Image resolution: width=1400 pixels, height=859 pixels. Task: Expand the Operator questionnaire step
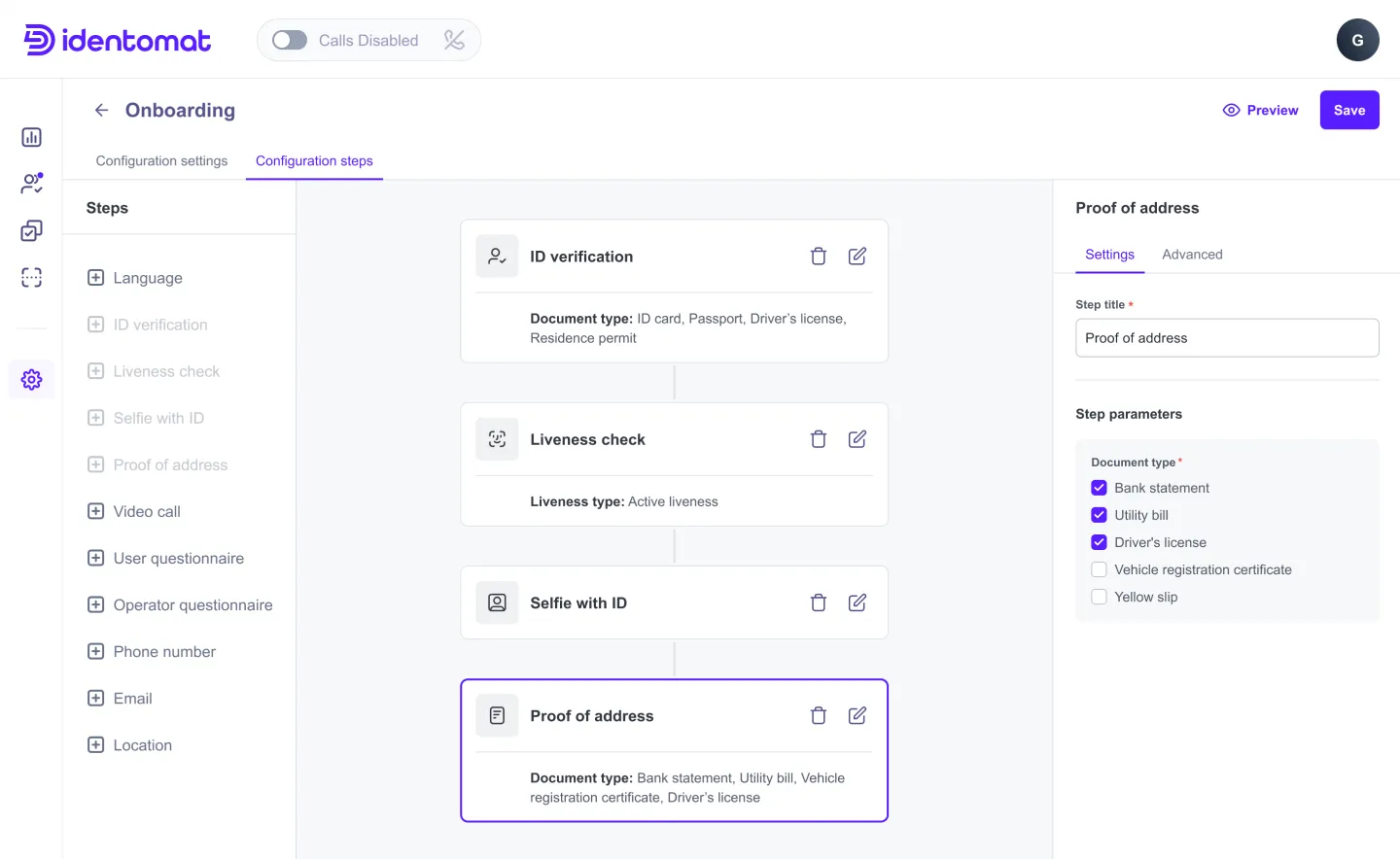(95, 604)
